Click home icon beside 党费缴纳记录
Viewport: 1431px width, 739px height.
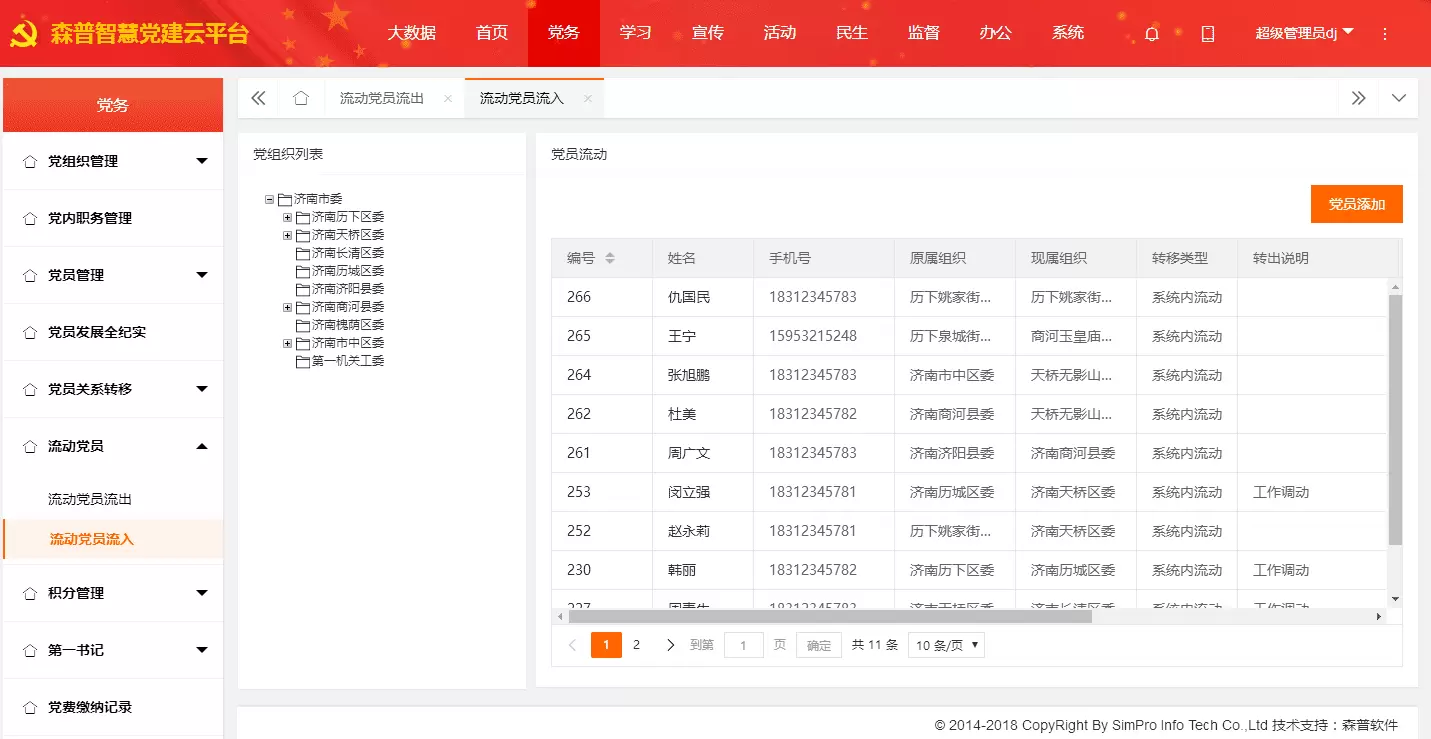[x=29, y=707]
